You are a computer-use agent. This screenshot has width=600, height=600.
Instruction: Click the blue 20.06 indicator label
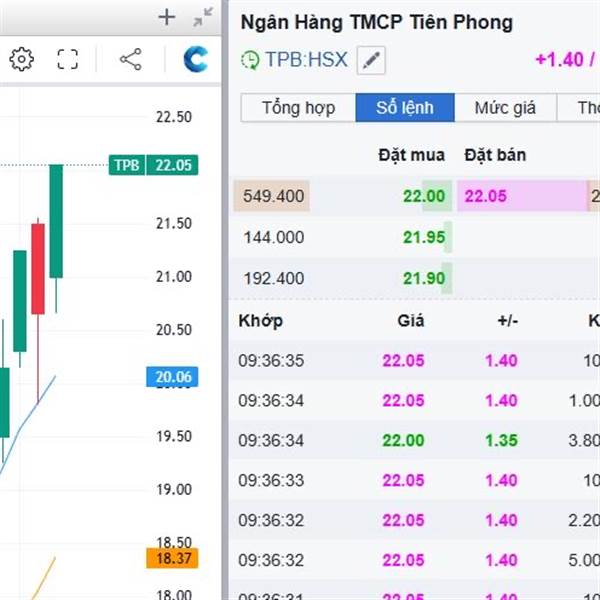point(172,377)
